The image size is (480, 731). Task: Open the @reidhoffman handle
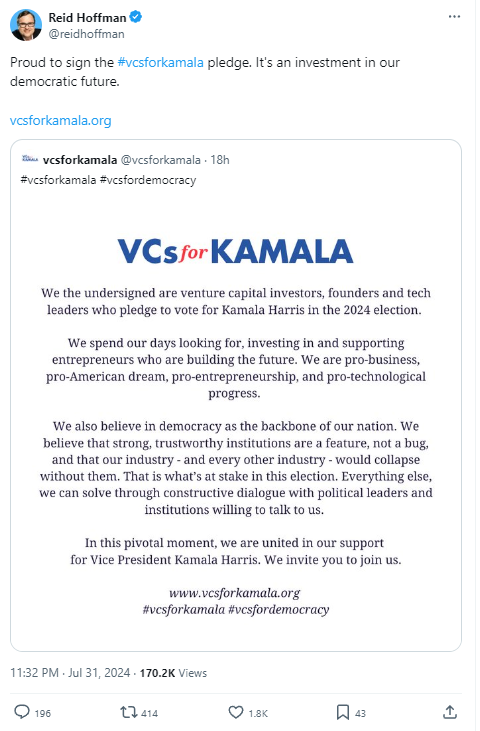[87, 34]
